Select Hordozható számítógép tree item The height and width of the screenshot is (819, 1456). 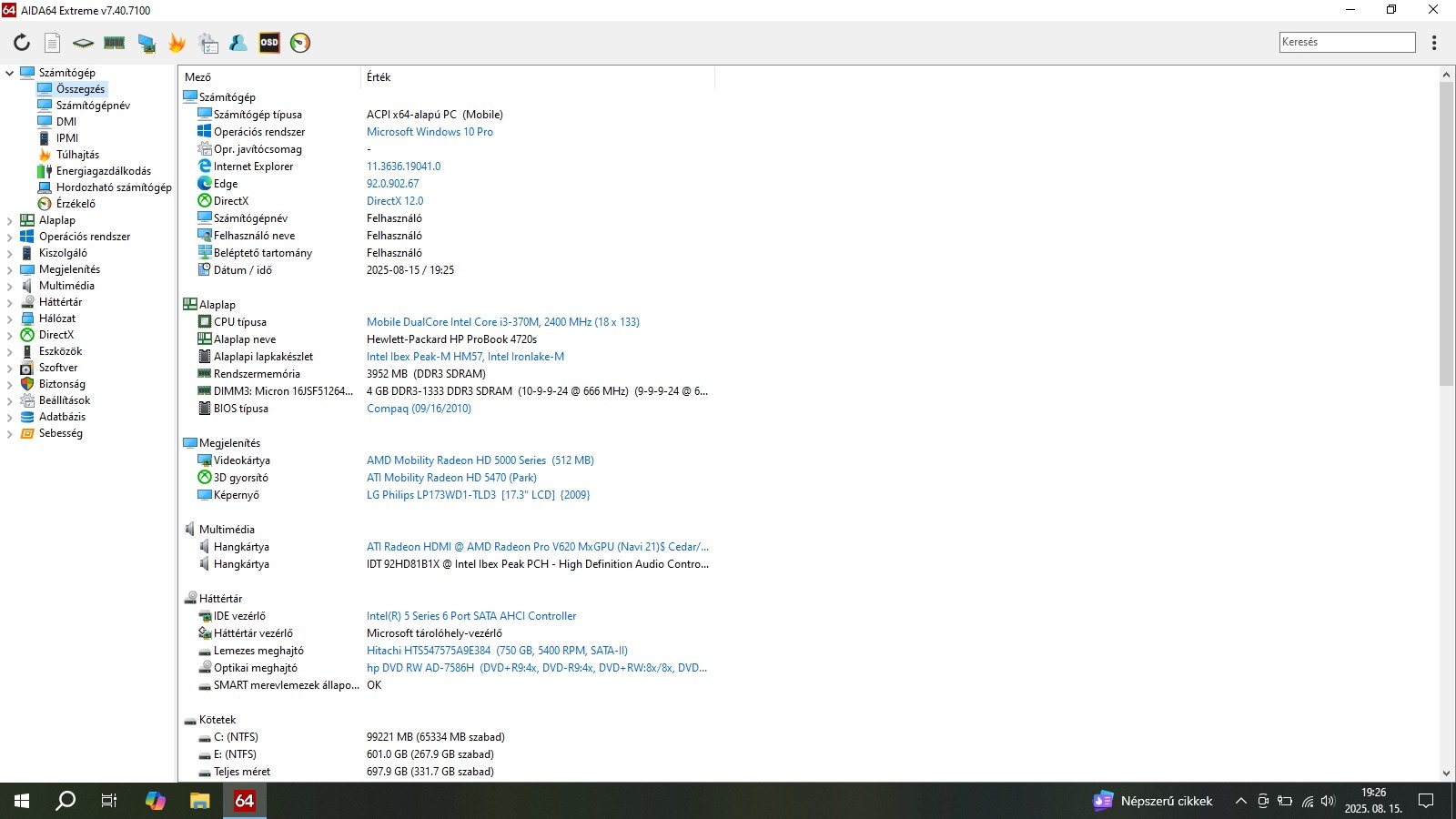point(114,187)
